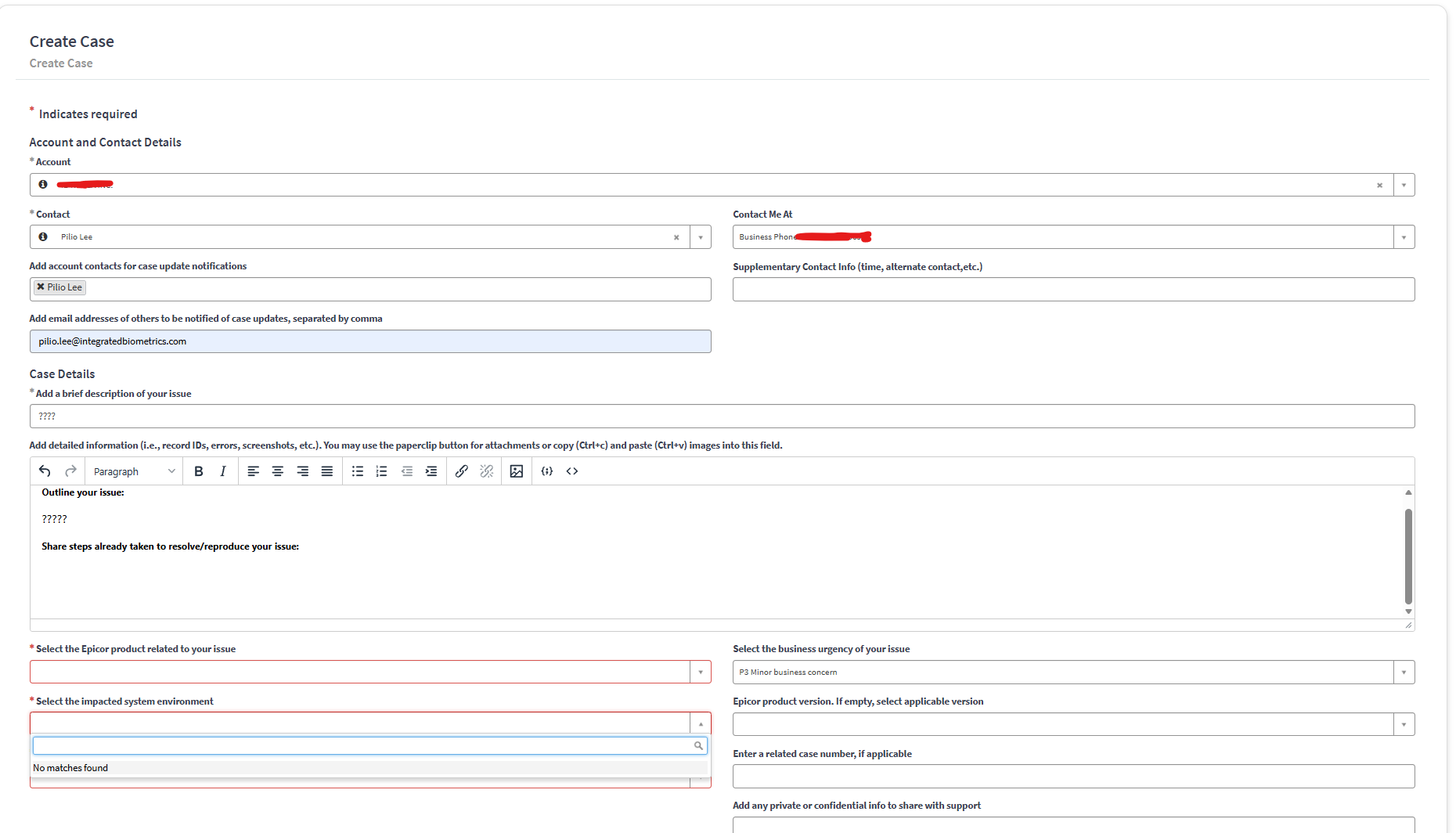
Task: Undo the last edit in the editor
Action: (x=45, y=471)
